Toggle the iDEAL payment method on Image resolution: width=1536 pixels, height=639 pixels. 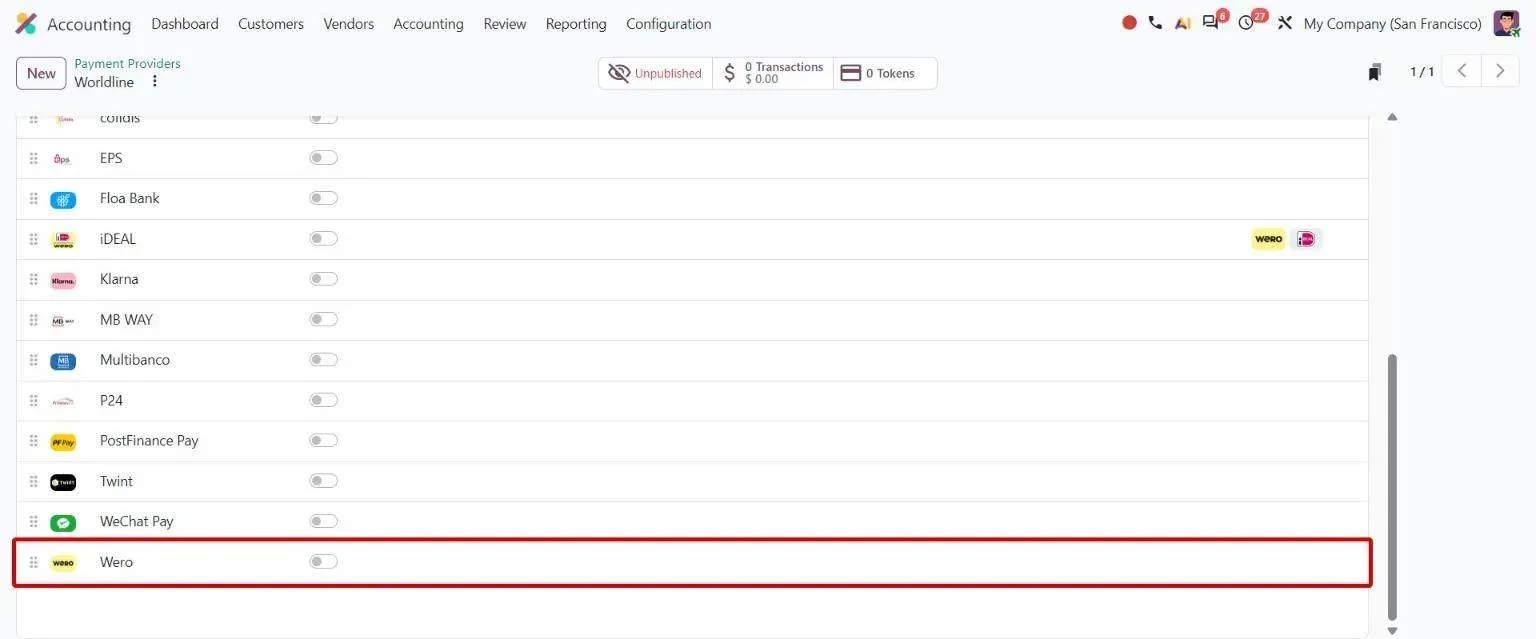click(323, 238)
